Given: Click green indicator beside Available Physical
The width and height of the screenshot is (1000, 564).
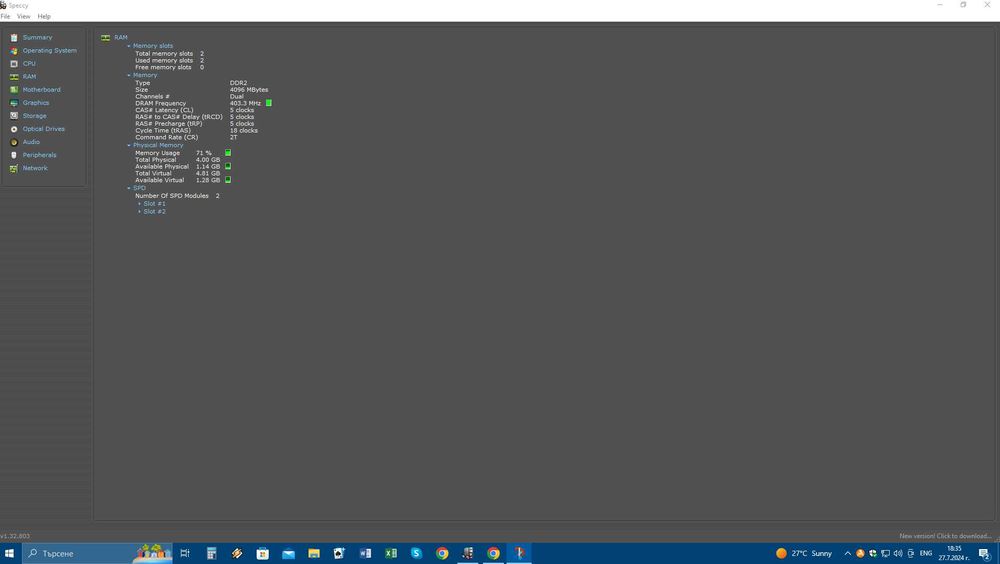Looking at the screenshot, I should tap(228, 166).
